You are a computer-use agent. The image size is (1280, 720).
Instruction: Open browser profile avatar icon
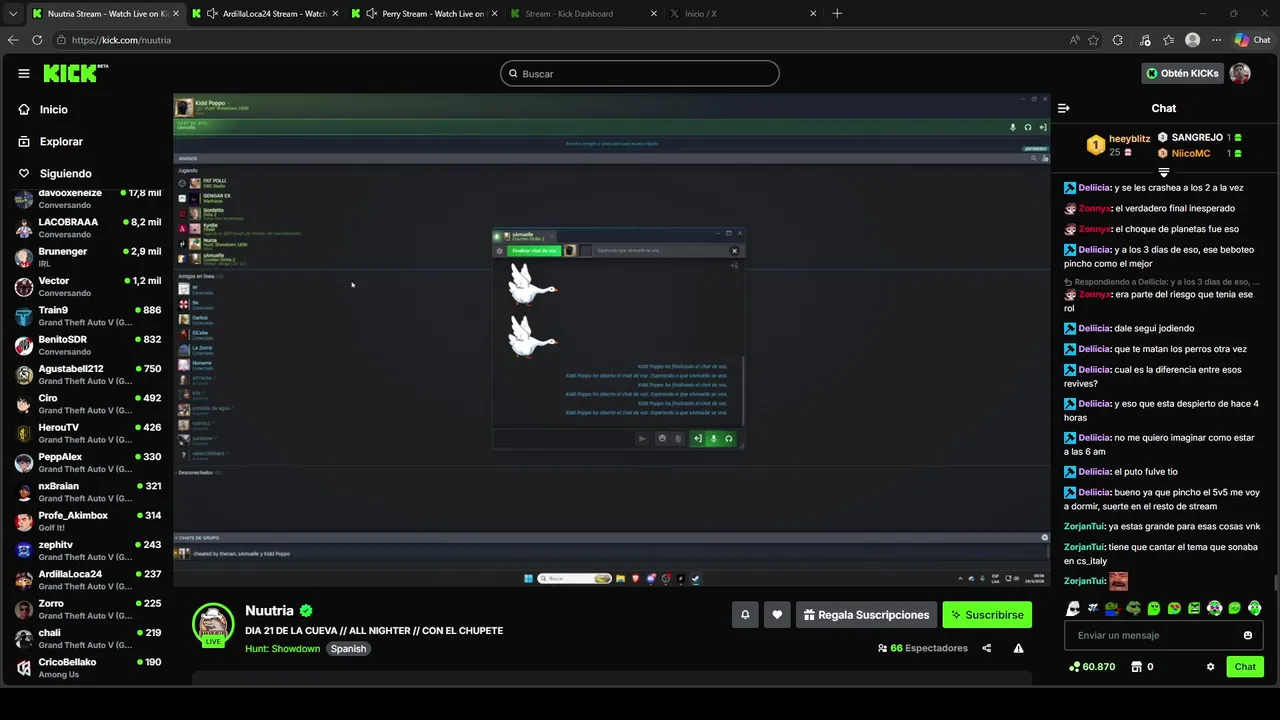1192,40
